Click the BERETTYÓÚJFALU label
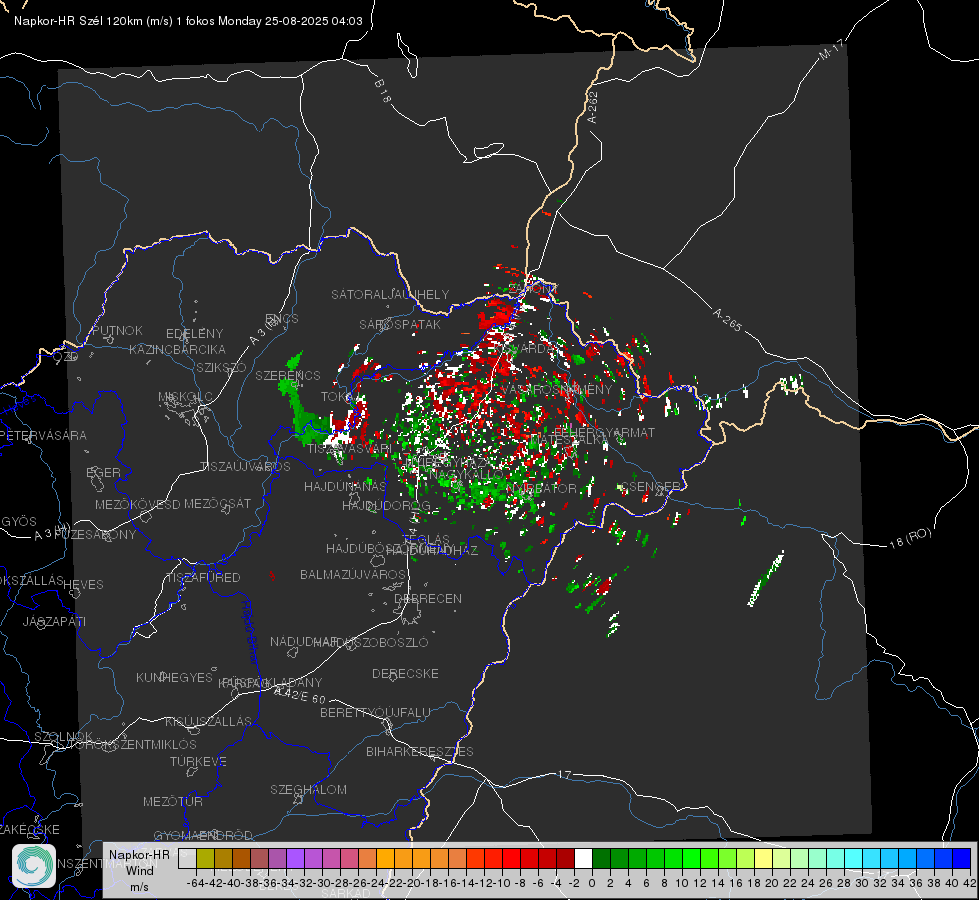 [375, 712]
